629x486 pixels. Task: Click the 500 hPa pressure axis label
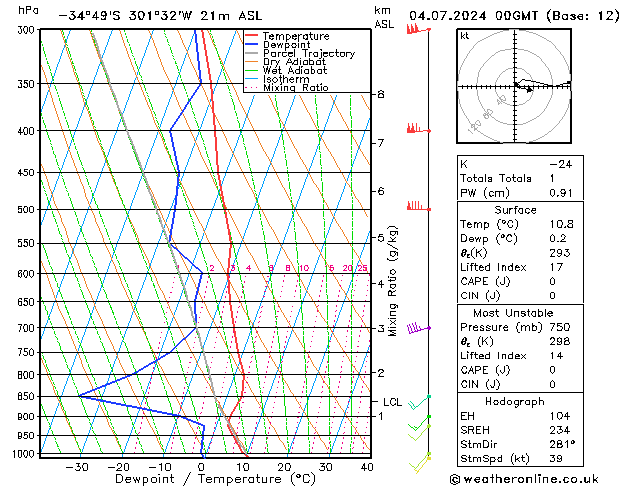(x=26, y=209)
